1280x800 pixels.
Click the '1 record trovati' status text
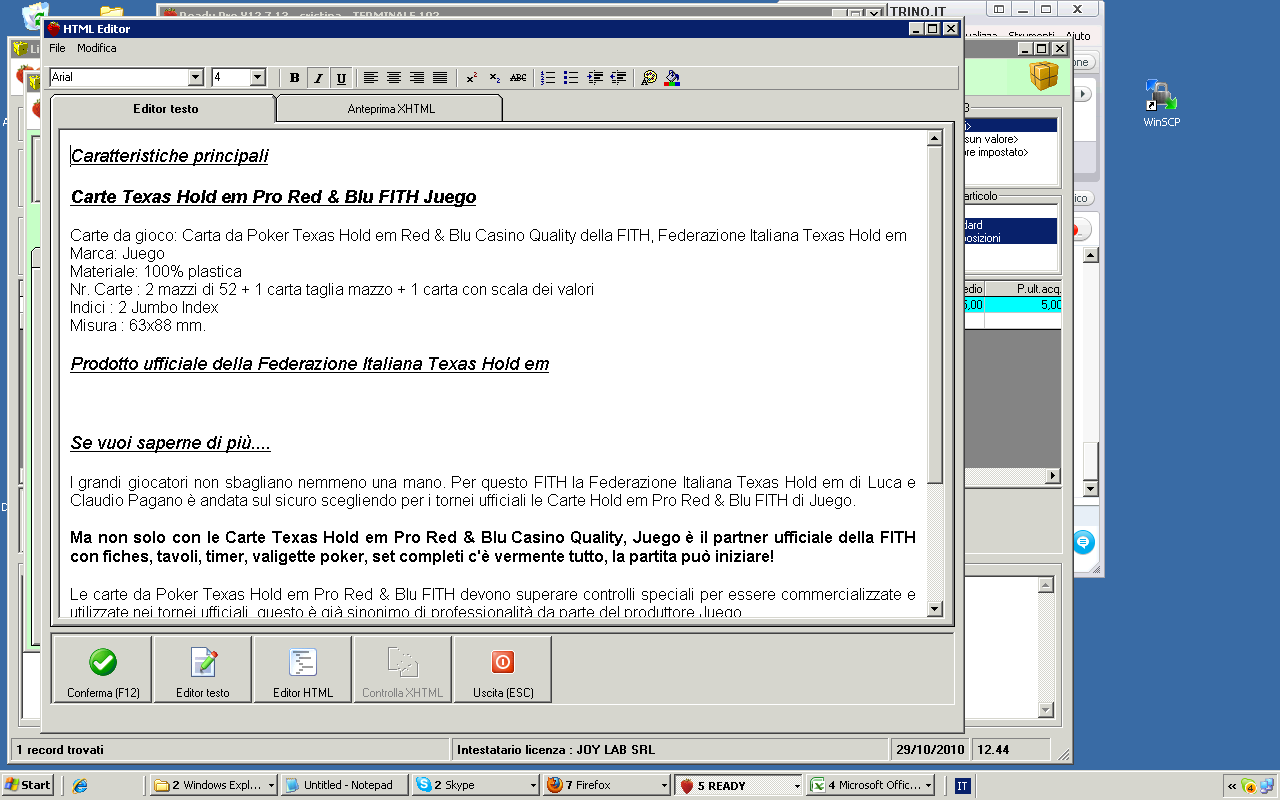tap(60, 750)
